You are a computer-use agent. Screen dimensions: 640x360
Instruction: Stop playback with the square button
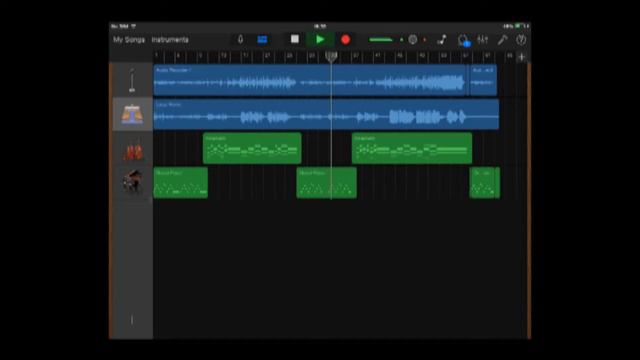pos(295,39)
